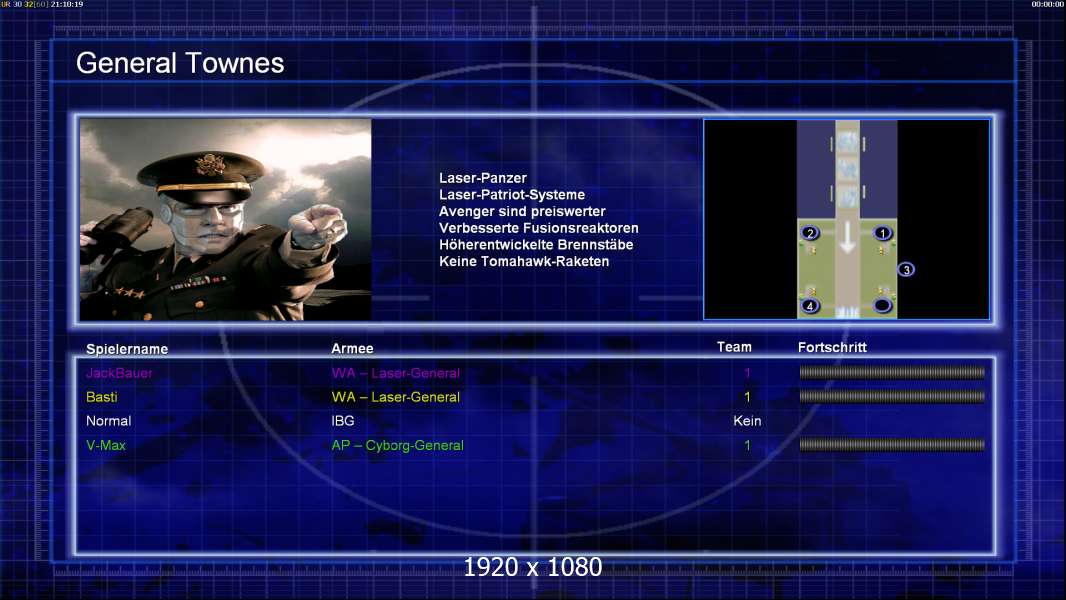Click the 'Armee' column header
The height and width of the screenshot is (600, 1066).
click(352, 349)
